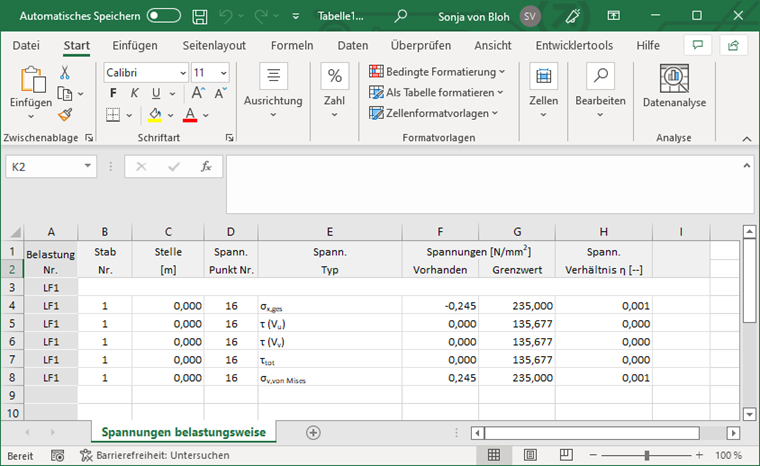
Task: Click the cut scissors icon
Action: click(x=65, y=73)
